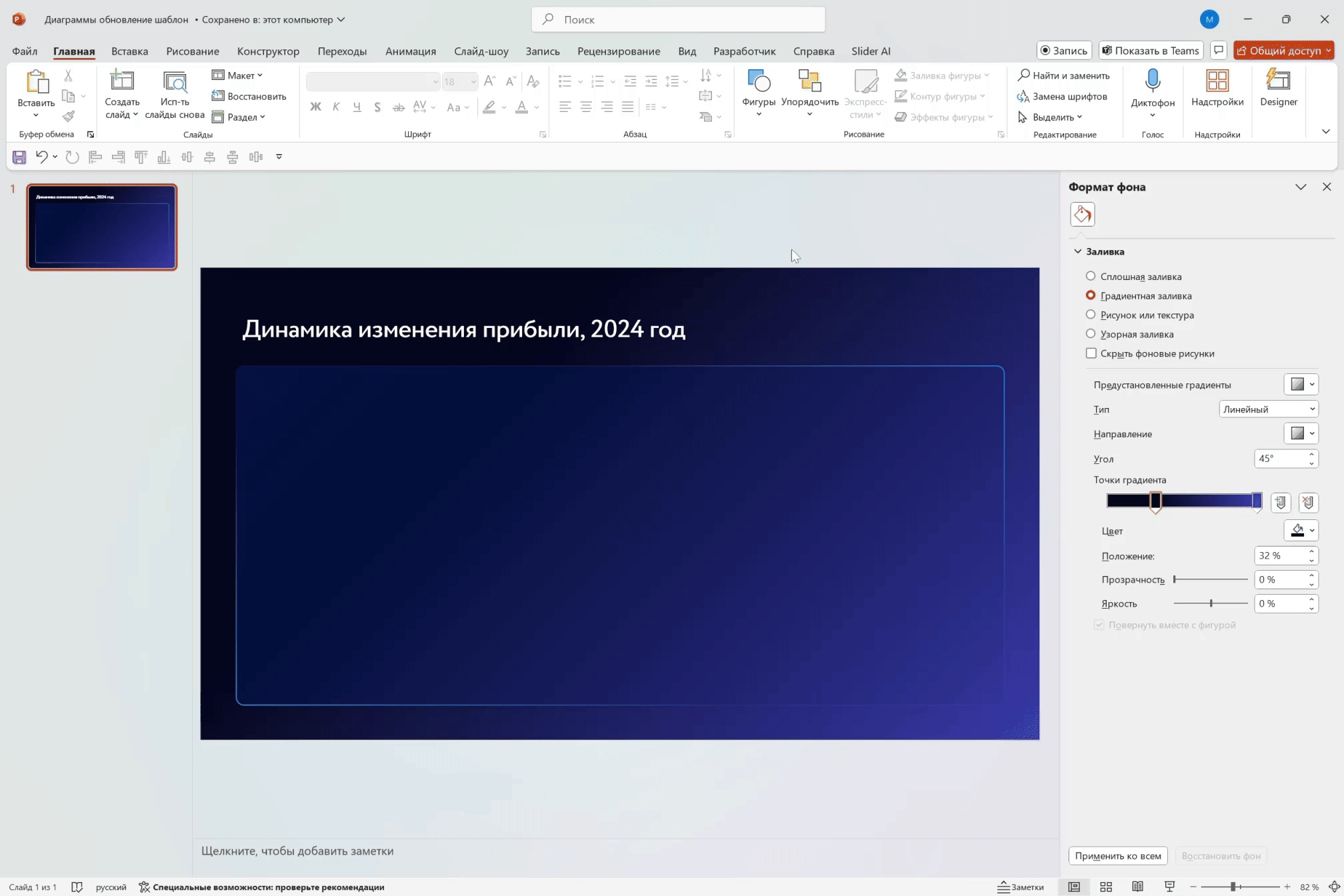Screen dimensions: 1344x896
Task: Check the hide background graphics box
Action: point(1091,353)
